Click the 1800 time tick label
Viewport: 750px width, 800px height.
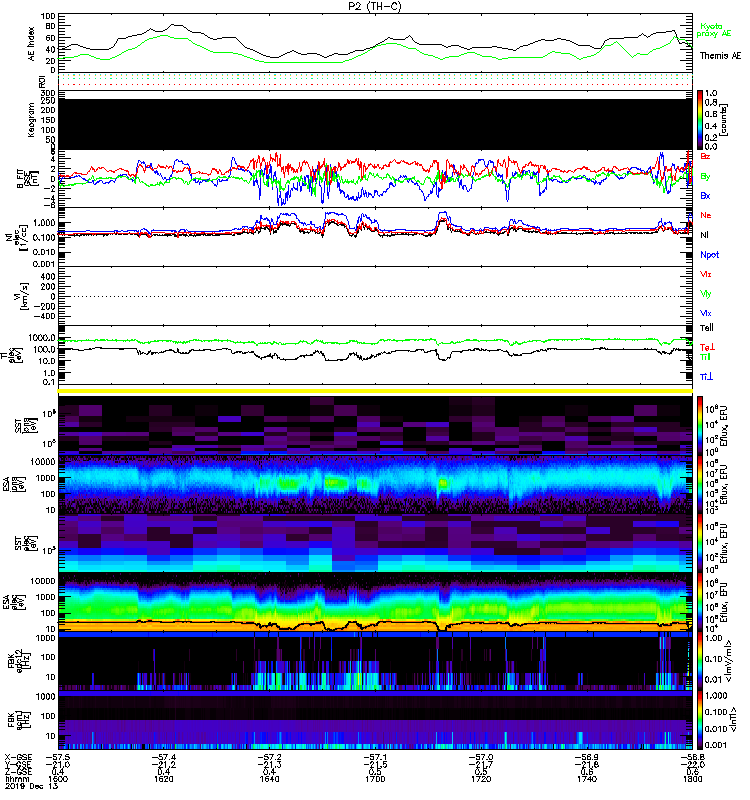pyautogui.click(x=692, y=779)
